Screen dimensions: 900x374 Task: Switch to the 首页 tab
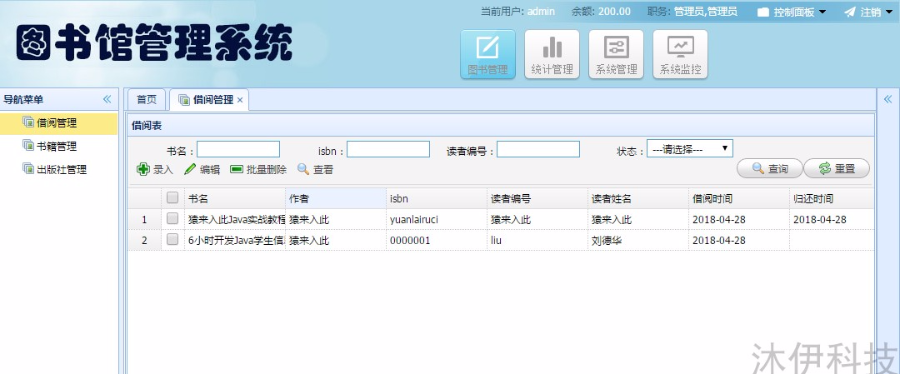click(146, 99)
